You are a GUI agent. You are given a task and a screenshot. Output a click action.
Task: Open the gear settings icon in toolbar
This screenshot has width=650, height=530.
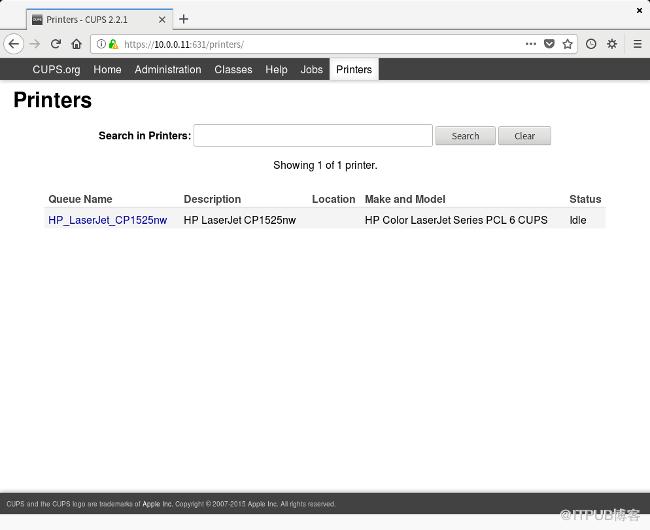(x=612, y=44)
